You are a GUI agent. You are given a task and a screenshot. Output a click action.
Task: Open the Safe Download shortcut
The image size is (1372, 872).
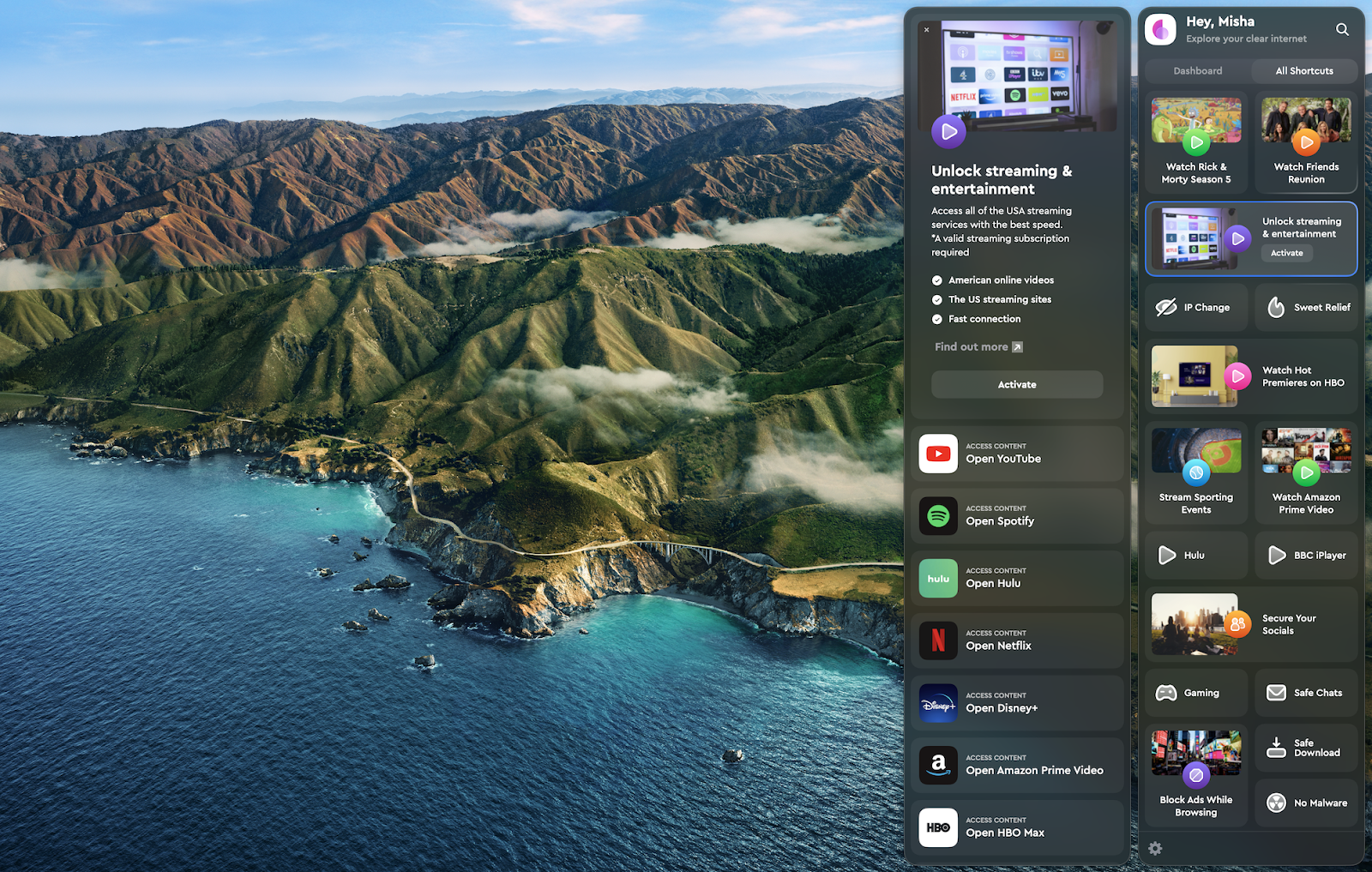coord(1306,747)
